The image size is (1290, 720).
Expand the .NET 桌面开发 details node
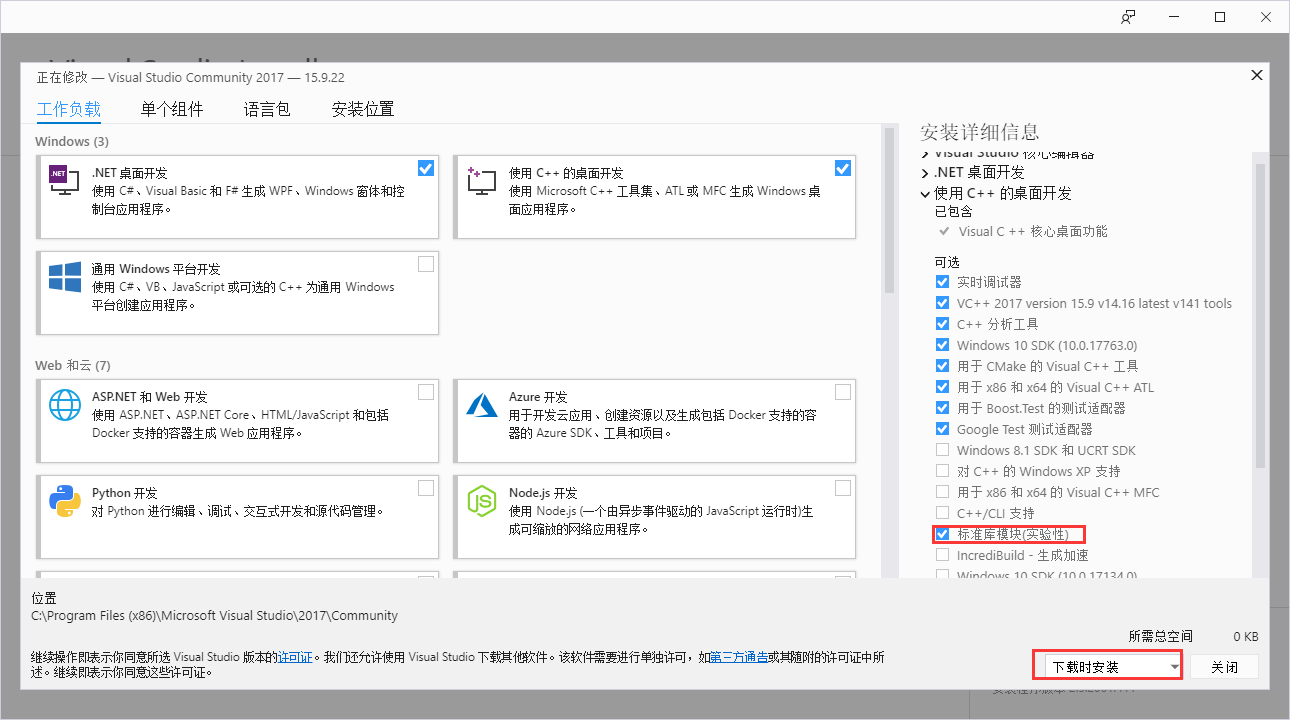click(x=925, y=173)
